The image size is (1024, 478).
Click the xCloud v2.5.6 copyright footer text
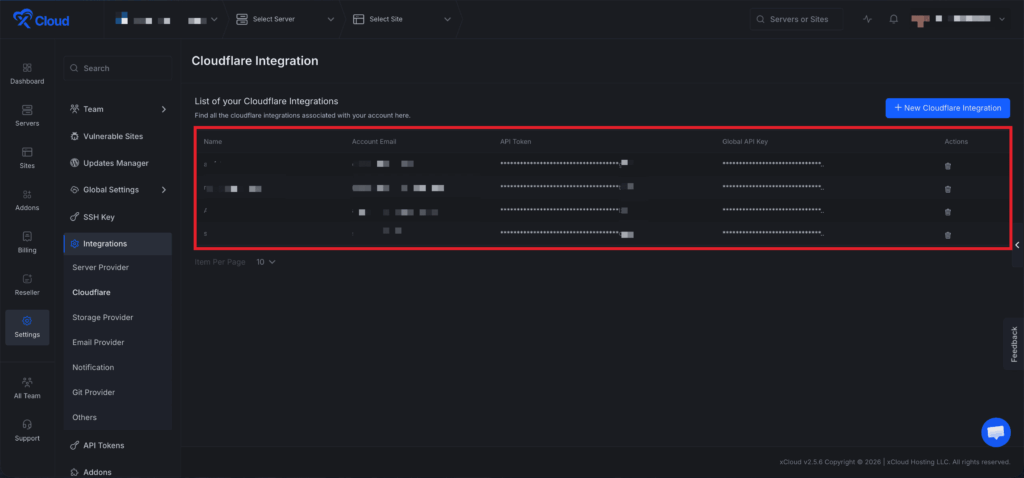[895, 462]
